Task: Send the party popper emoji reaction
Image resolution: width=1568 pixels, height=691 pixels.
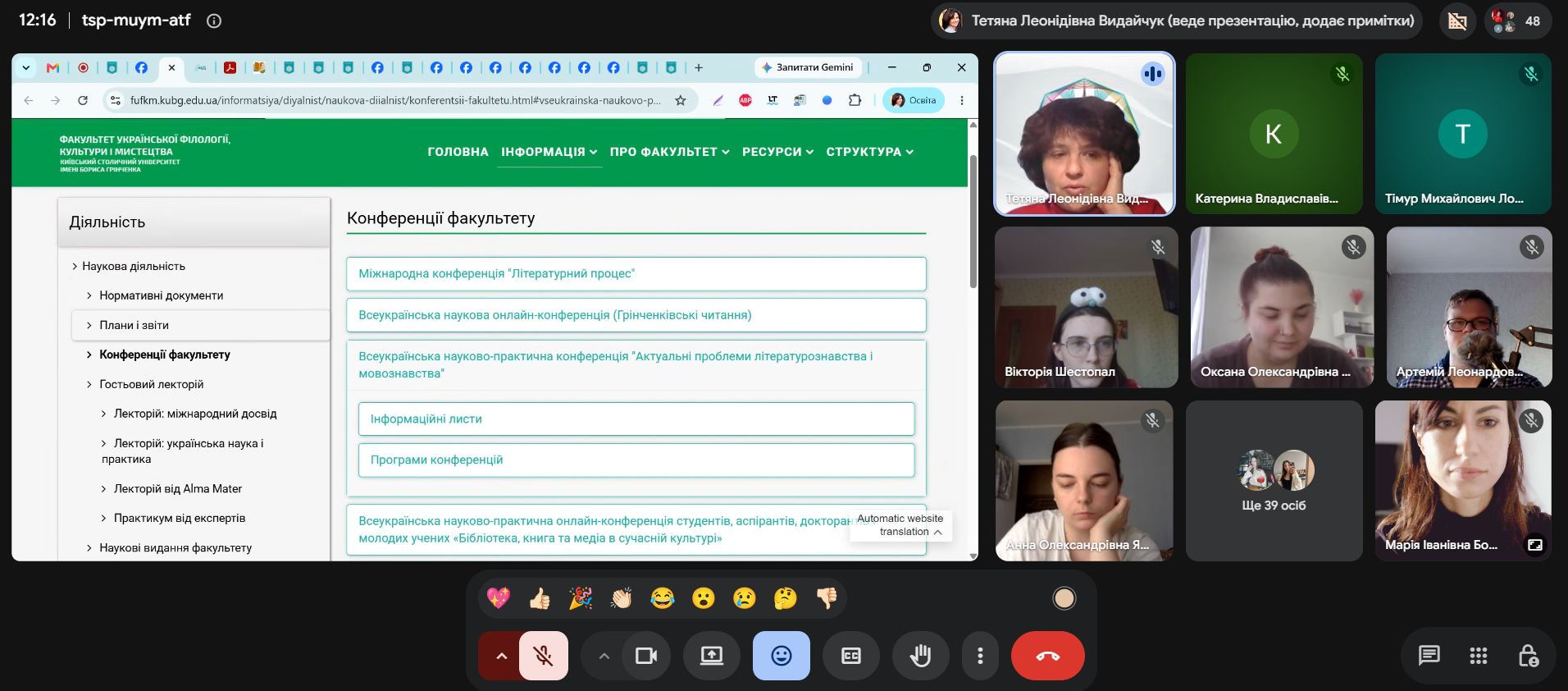Action: [581, 598]
